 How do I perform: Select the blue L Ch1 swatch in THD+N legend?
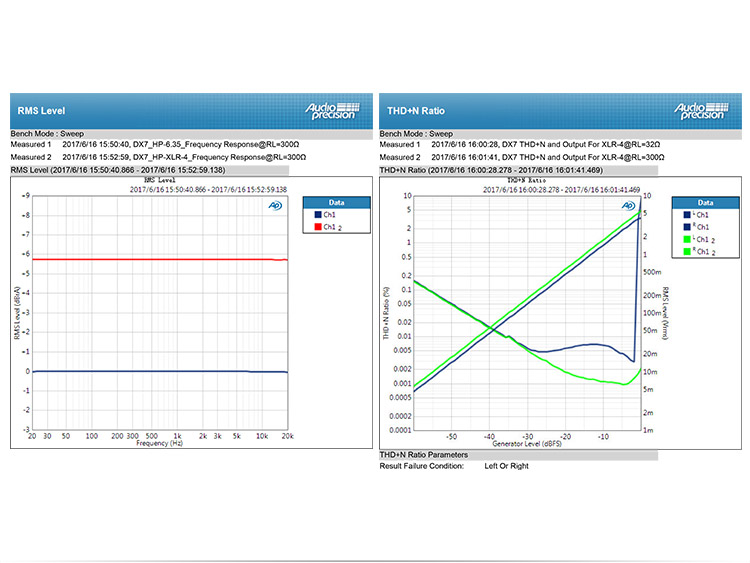687,215
